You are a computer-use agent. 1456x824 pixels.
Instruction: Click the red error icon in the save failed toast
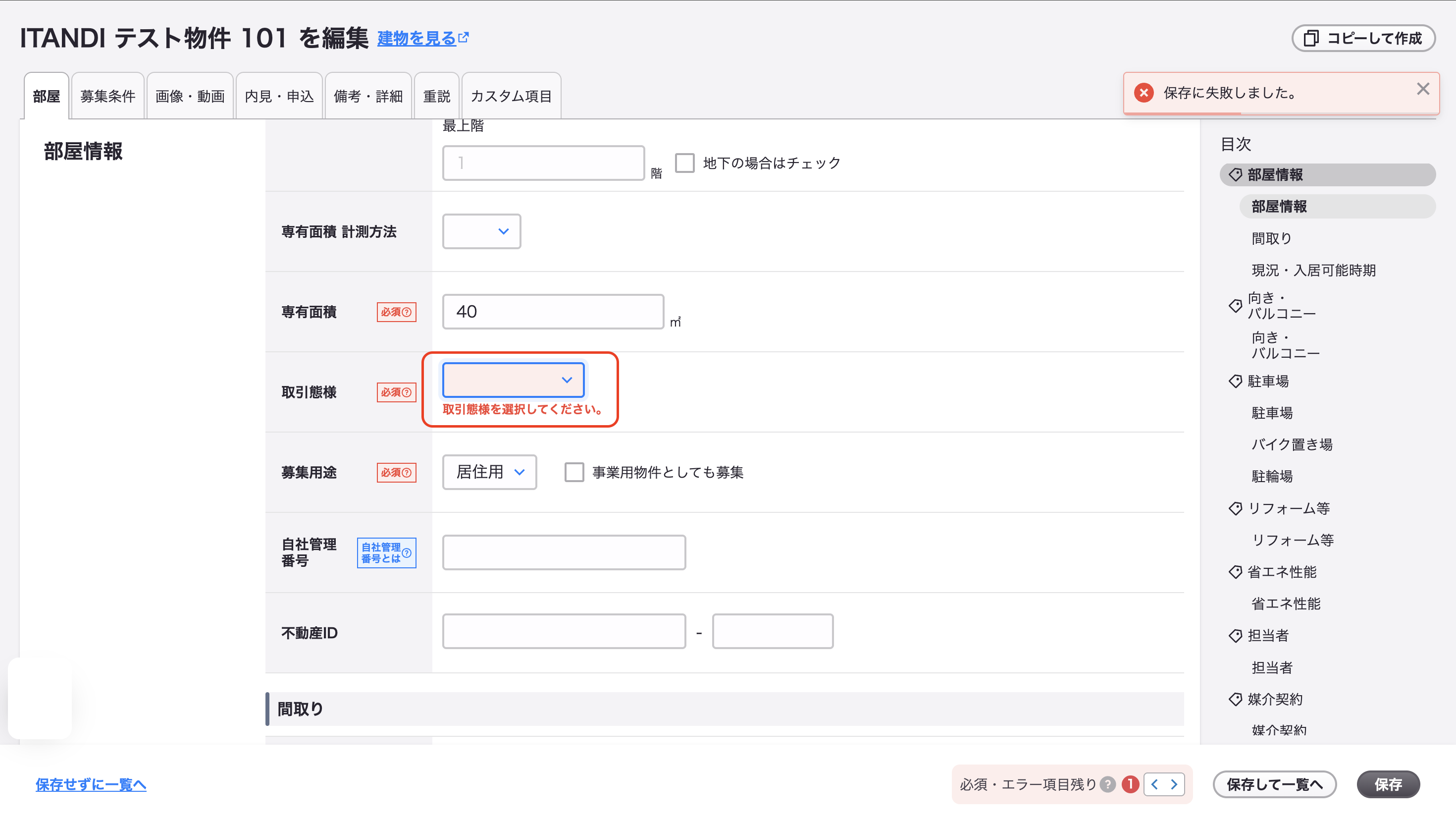tap(1144, 92)
